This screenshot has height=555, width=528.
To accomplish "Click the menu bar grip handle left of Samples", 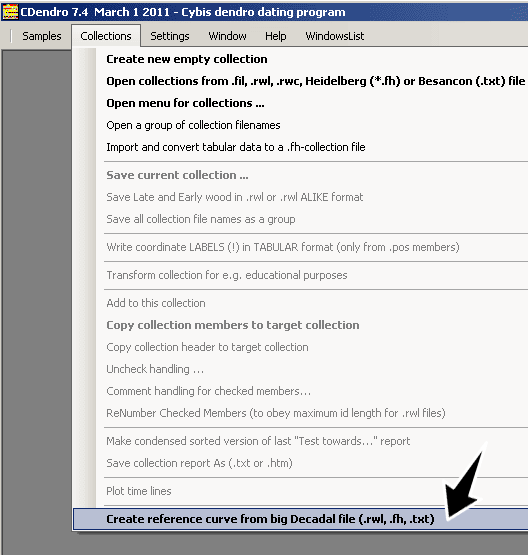I will click(11, 36).
